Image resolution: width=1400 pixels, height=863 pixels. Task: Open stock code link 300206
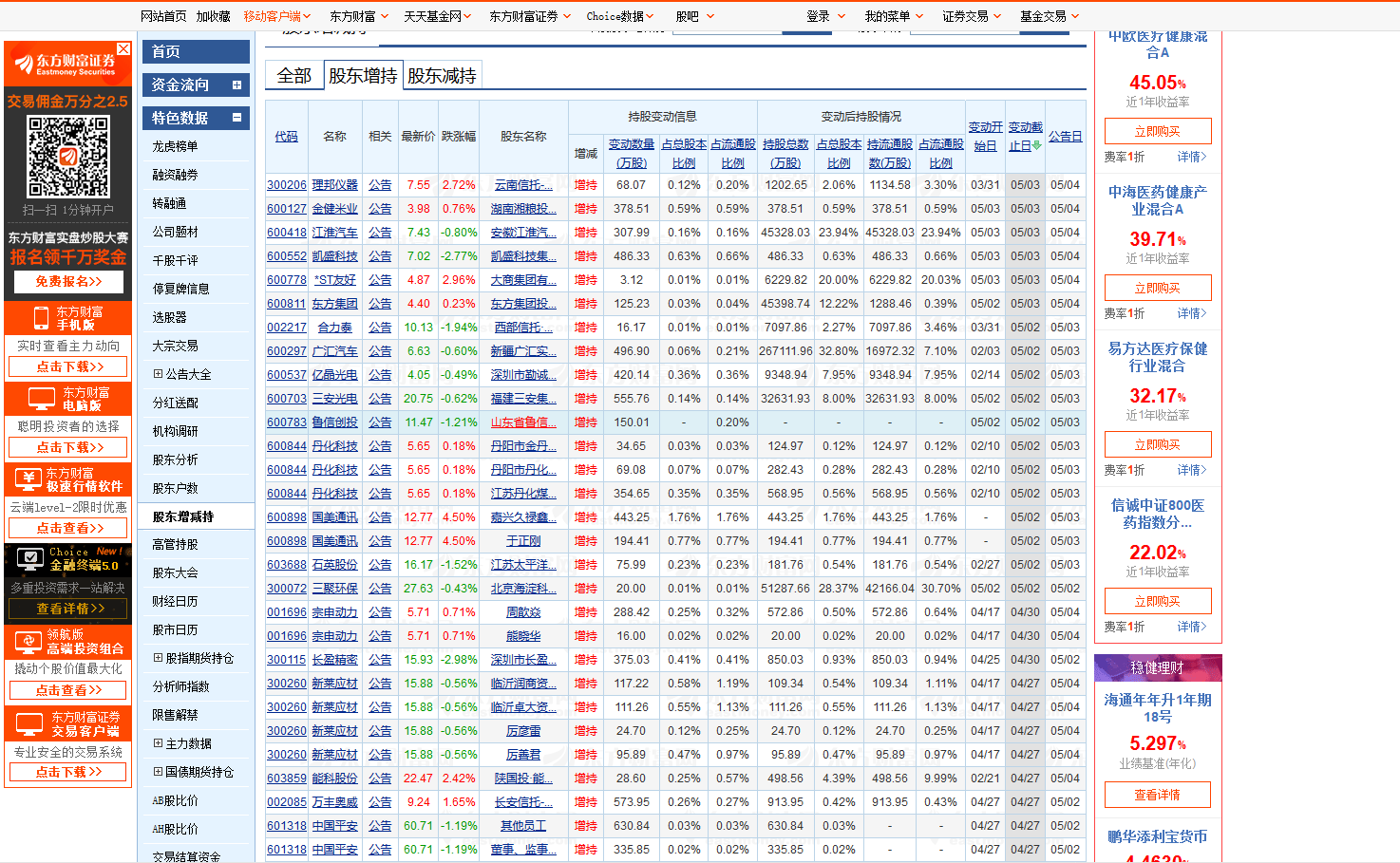point(286,185)
